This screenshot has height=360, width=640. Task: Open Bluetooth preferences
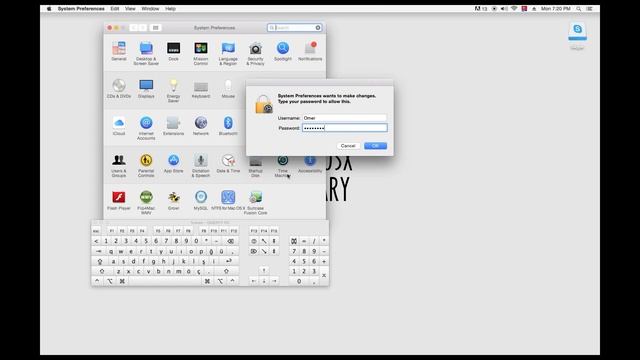(228, 126)
